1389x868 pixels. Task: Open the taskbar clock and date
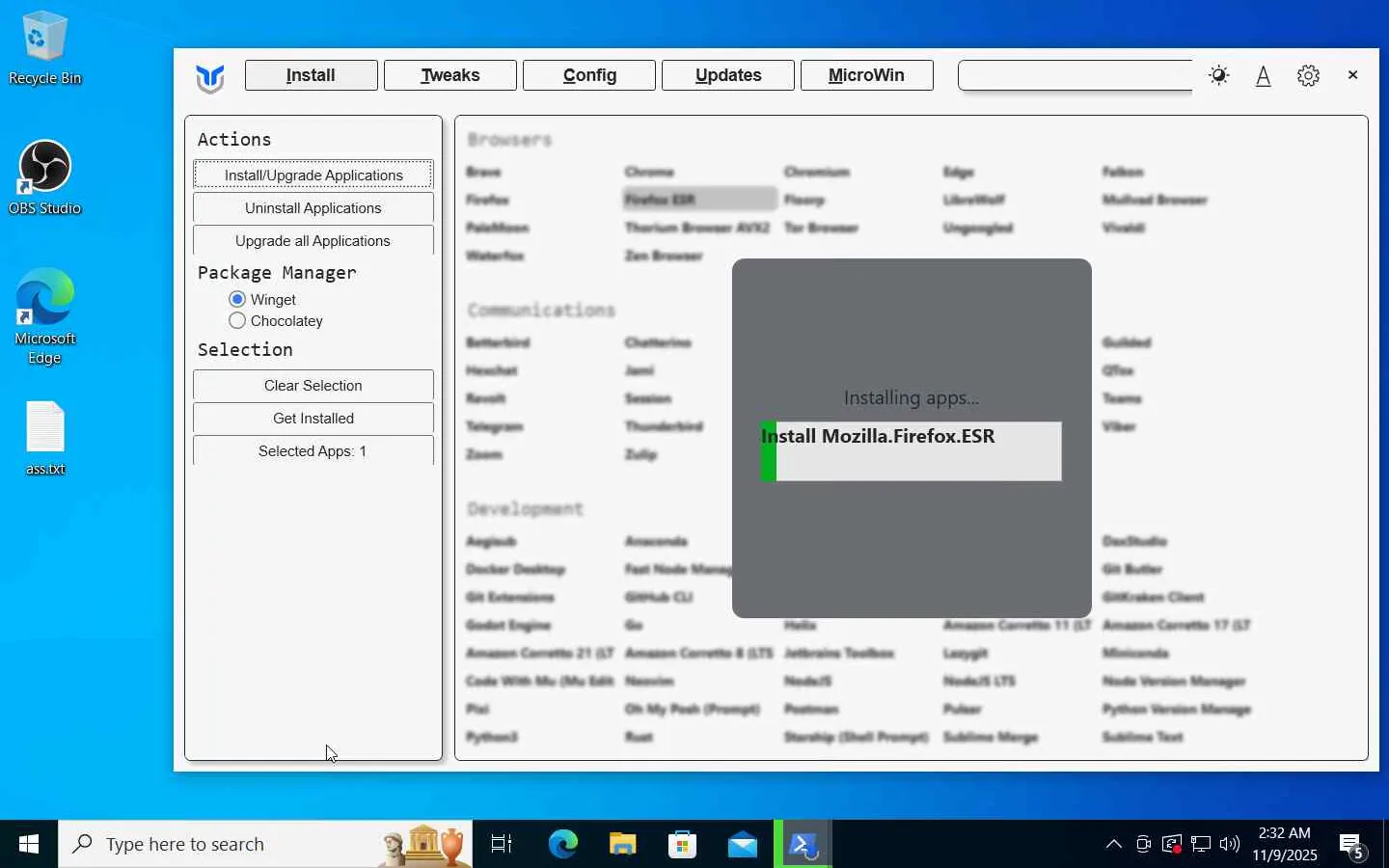[1285, 844]
